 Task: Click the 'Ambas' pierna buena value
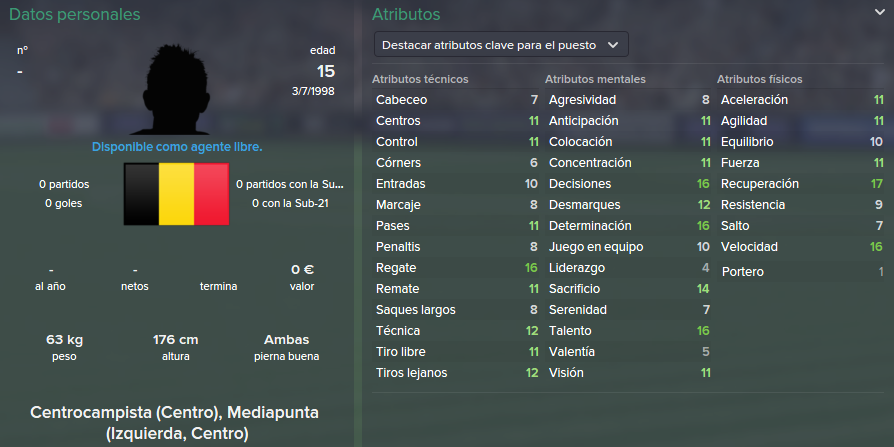(x=286, y=340)
